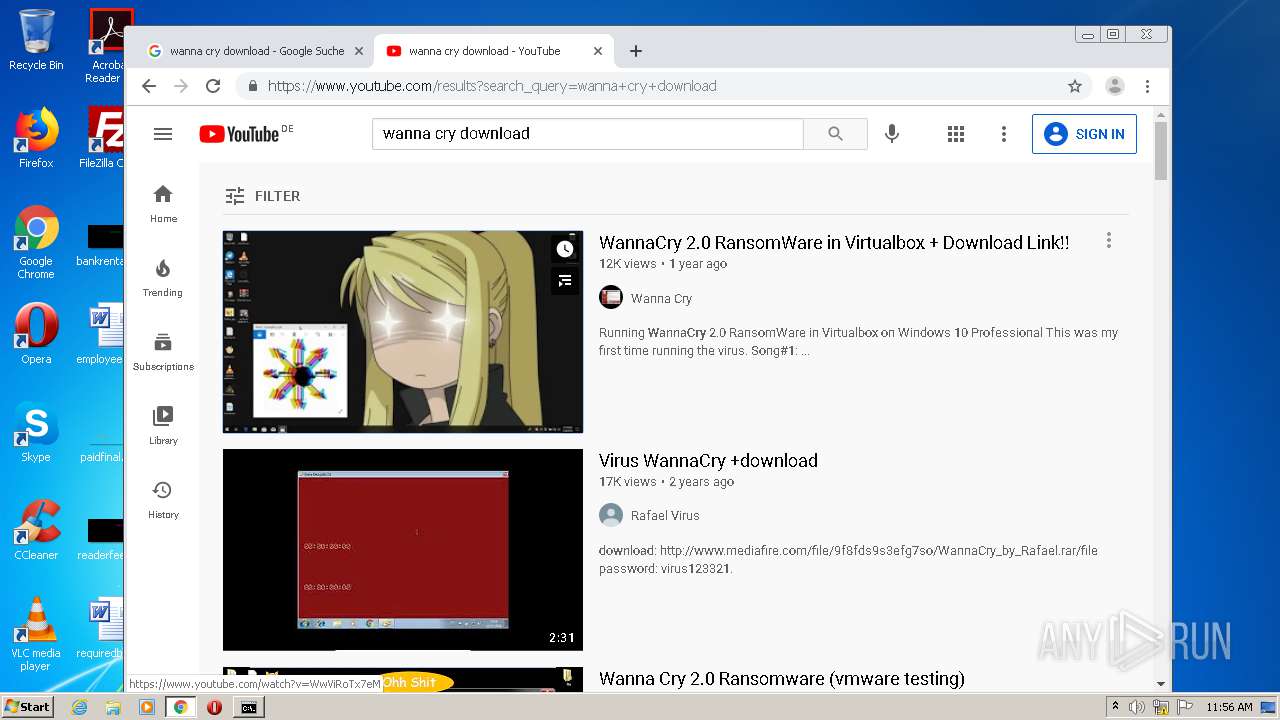Open Chrome profile avatar menu
The width and height of the screenshot is (1280, 720).
pyautogui.click(x=1115, y=86)
